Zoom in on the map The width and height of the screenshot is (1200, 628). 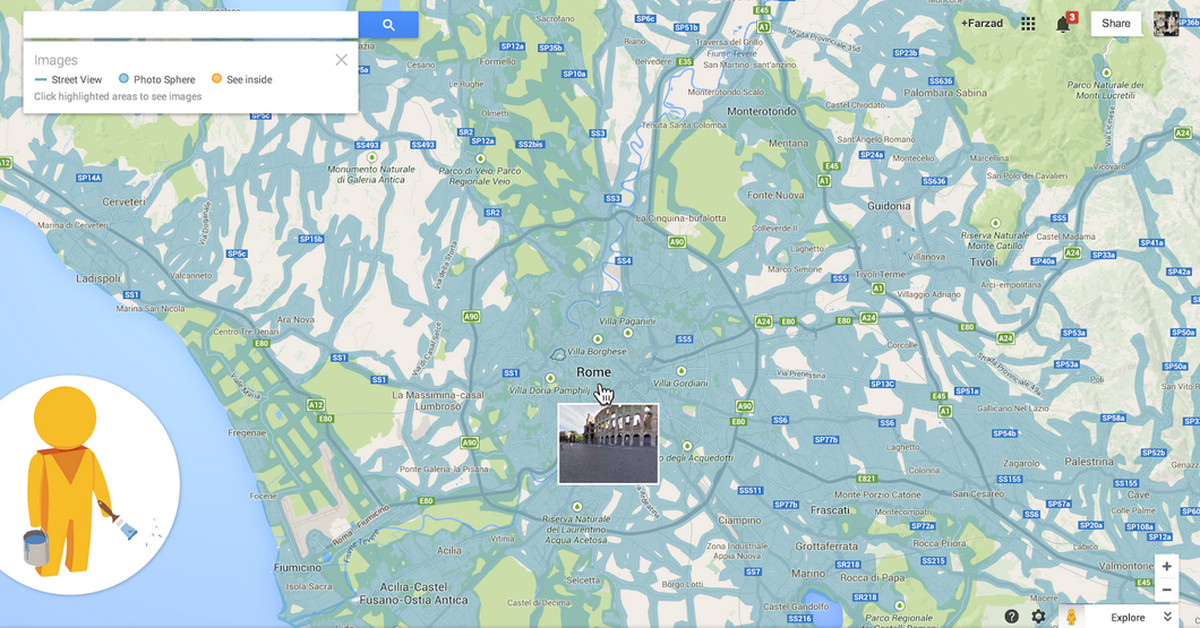[1167, 567]
